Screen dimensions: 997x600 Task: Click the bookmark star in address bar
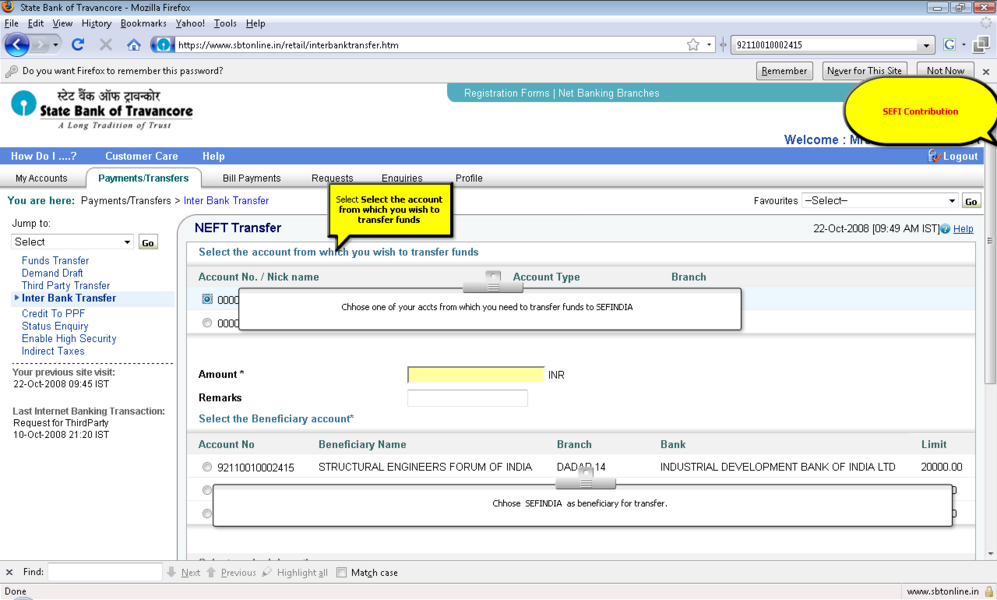693,45
